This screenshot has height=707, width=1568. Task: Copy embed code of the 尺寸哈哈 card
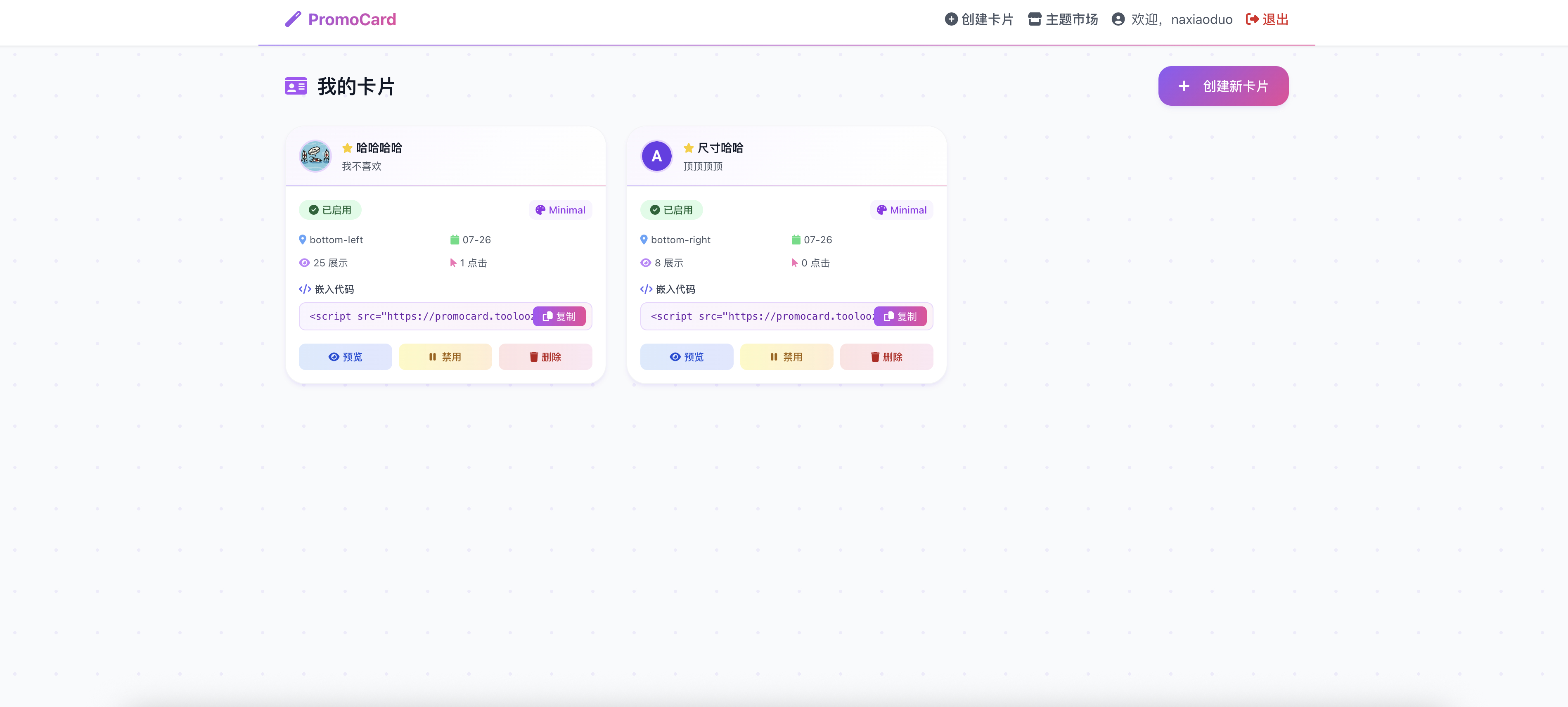point(900,317)
